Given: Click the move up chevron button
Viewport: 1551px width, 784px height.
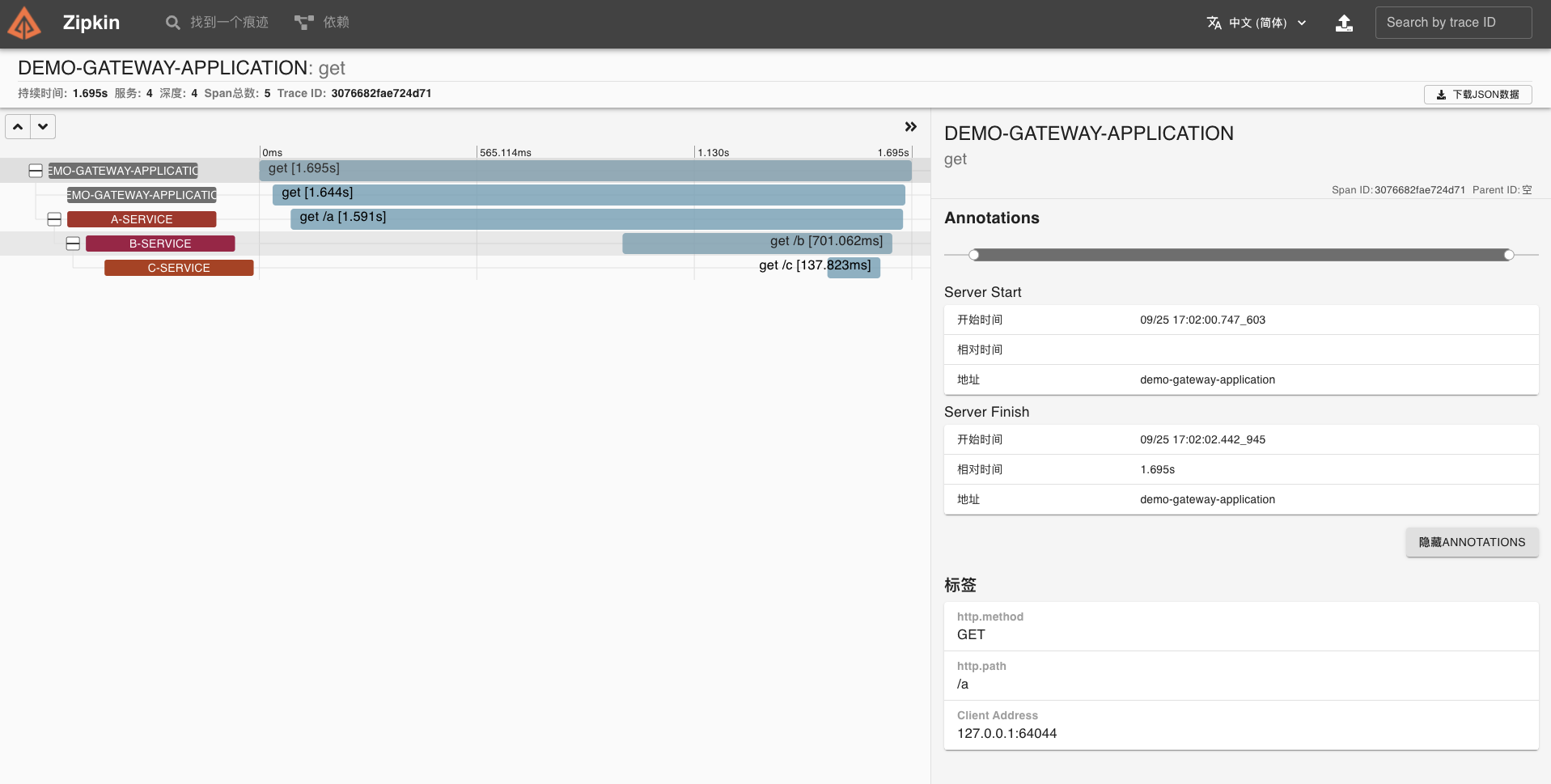Looking at the screenshot, I should pos(18,127).
